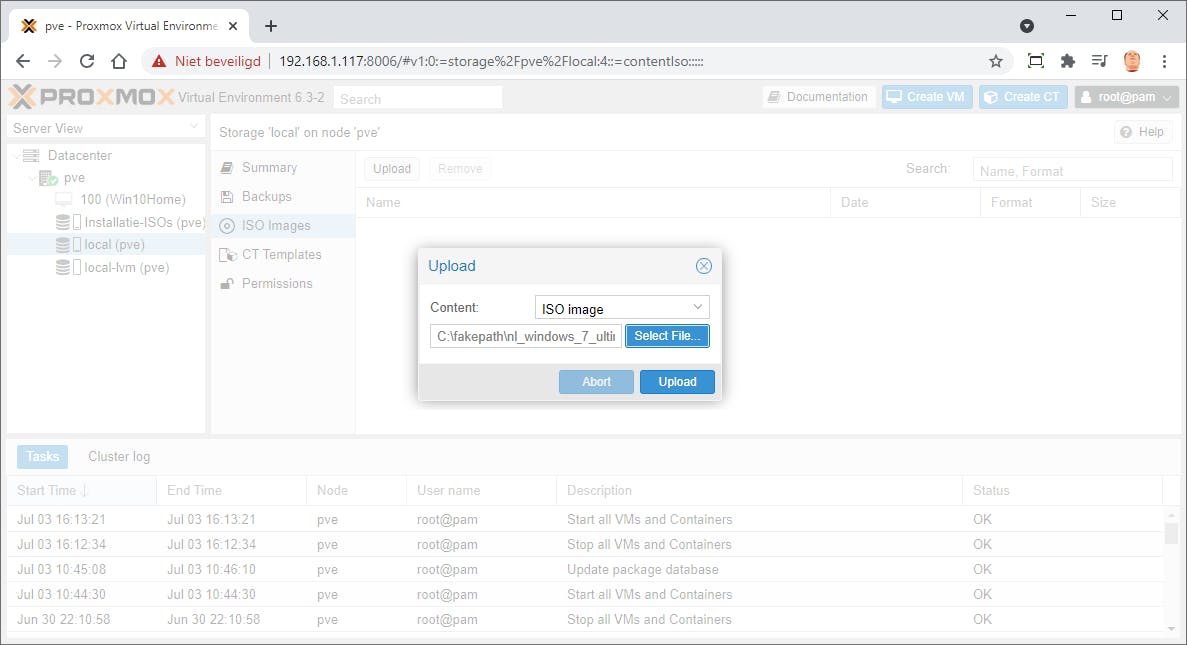Viewport: 1187px width, 645px height.
Task: Switch to the Cluster log tab
Action: click(x=118, y=456)
